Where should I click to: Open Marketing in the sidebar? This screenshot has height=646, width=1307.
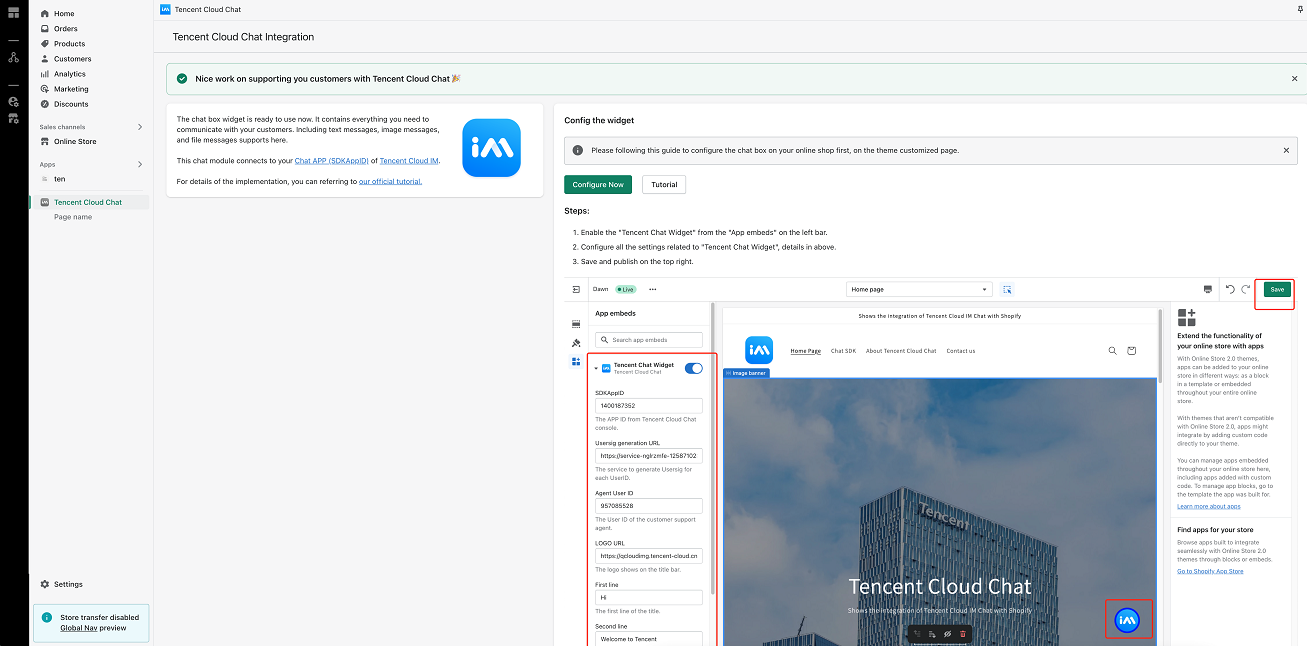pyautogui.click(x=71, y=89)
